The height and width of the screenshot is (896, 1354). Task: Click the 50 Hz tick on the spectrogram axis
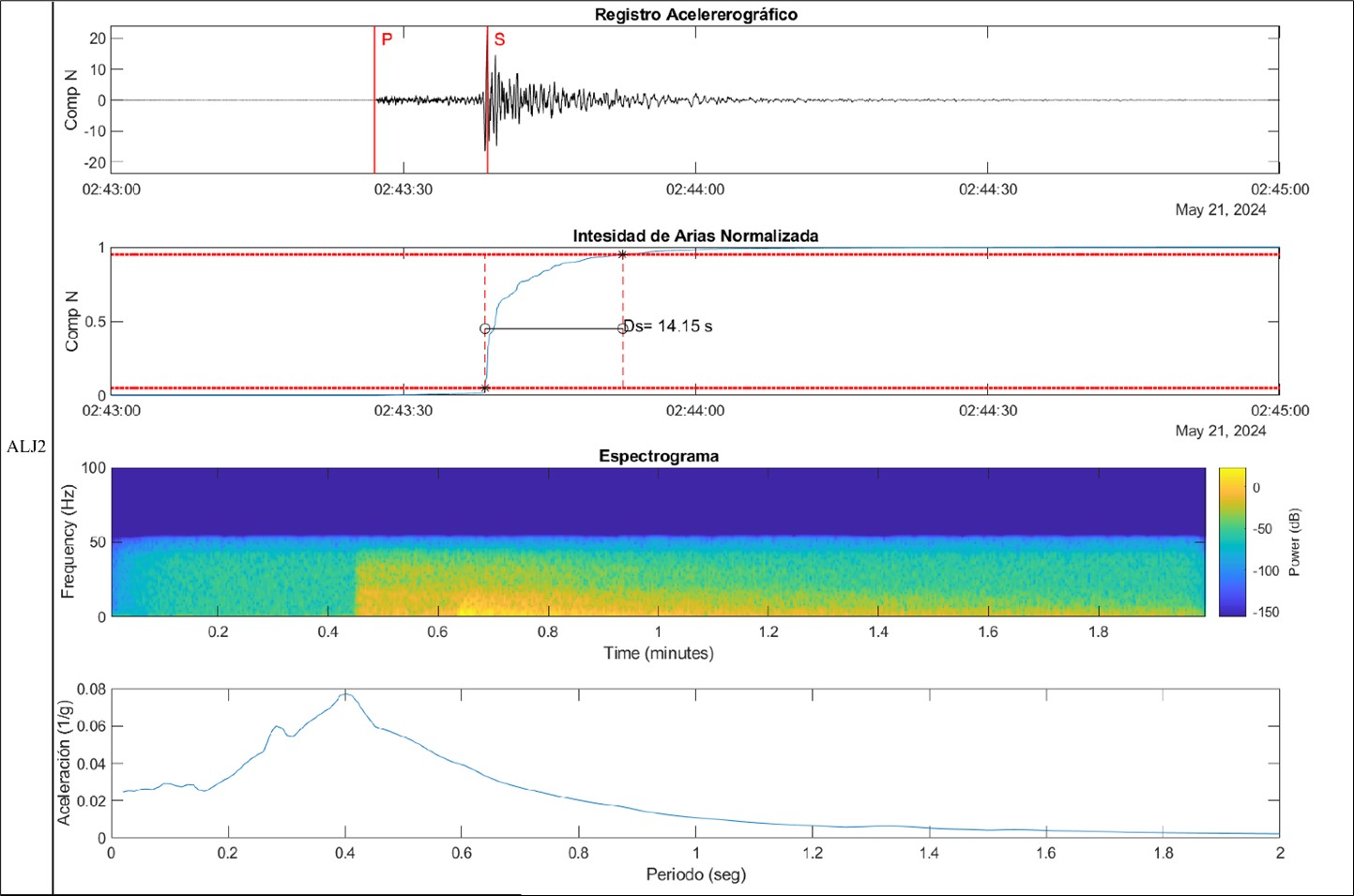[x=98, y=542]
